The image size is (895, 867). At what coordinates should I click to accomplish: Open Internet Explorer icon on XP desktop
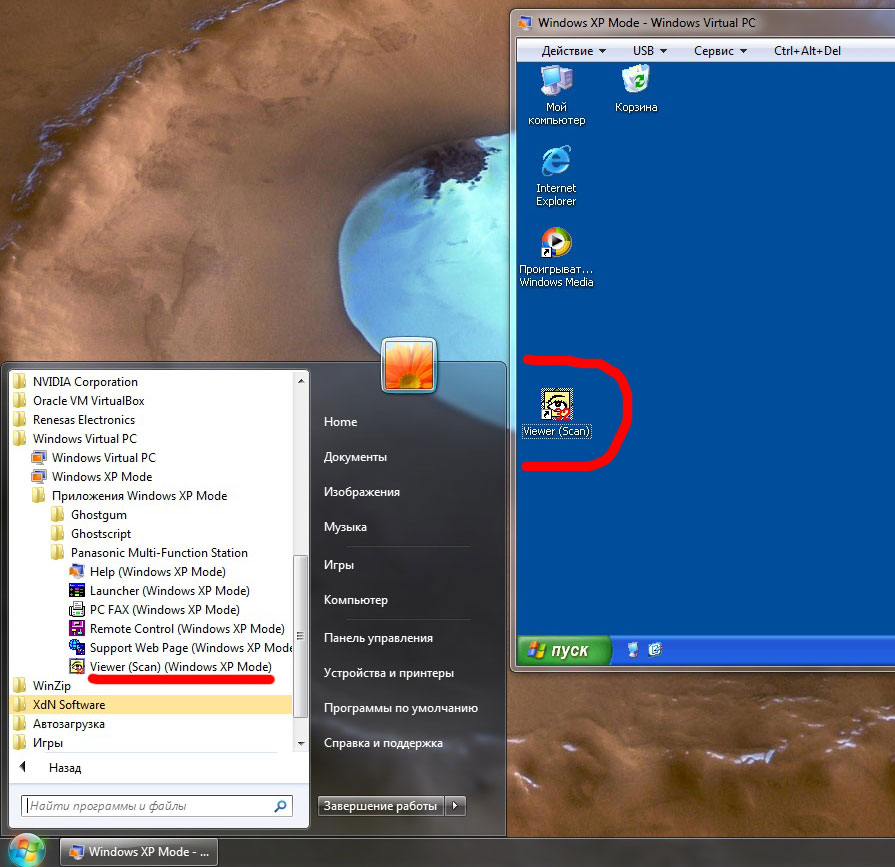[x=556, y=163]
